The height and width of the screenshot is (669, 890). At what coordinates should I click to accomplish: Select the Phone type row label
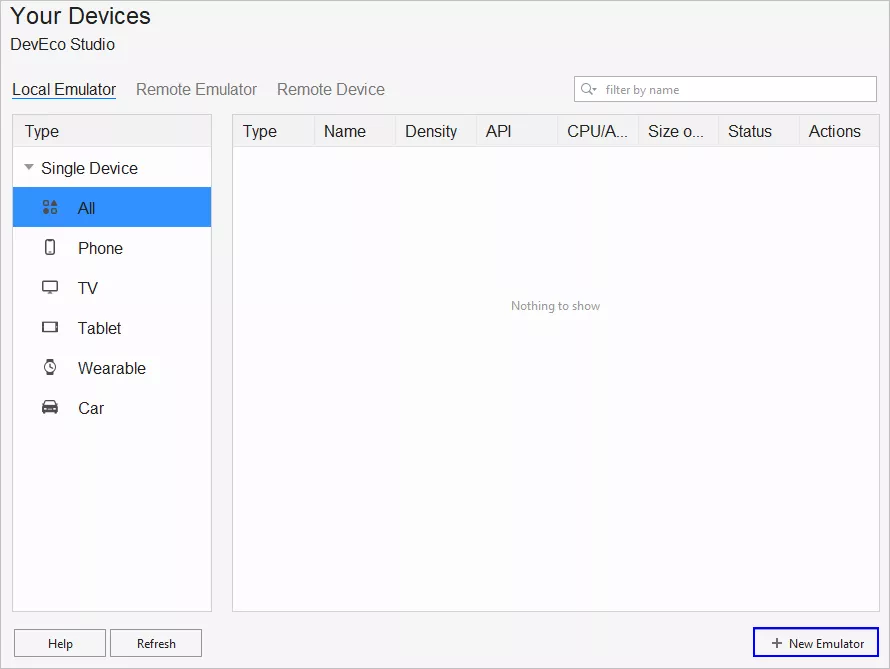pyautogui.click(x=100, y=248)
